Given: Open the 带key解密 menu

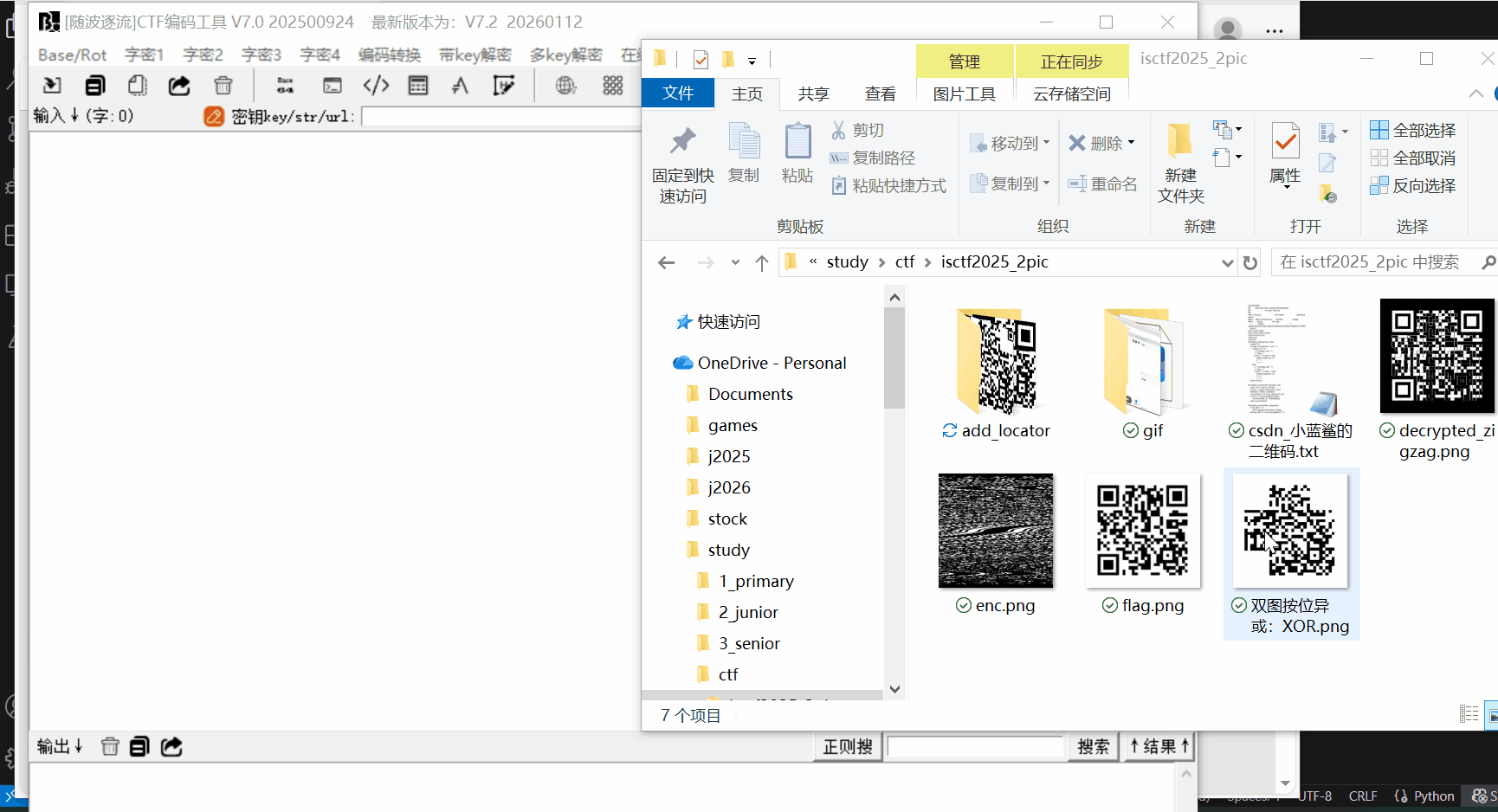Looking at the screenshot, I should pyautogui.click(x=475, y=55).
